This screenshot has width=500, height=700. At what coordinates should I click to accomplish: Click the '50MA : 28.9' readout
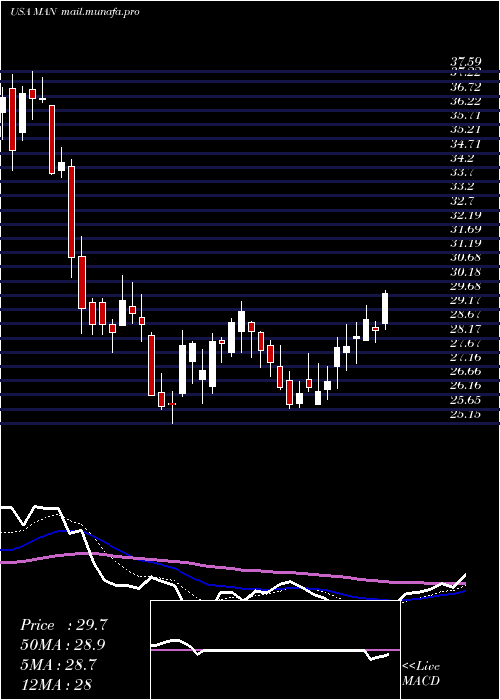[64, 645]
